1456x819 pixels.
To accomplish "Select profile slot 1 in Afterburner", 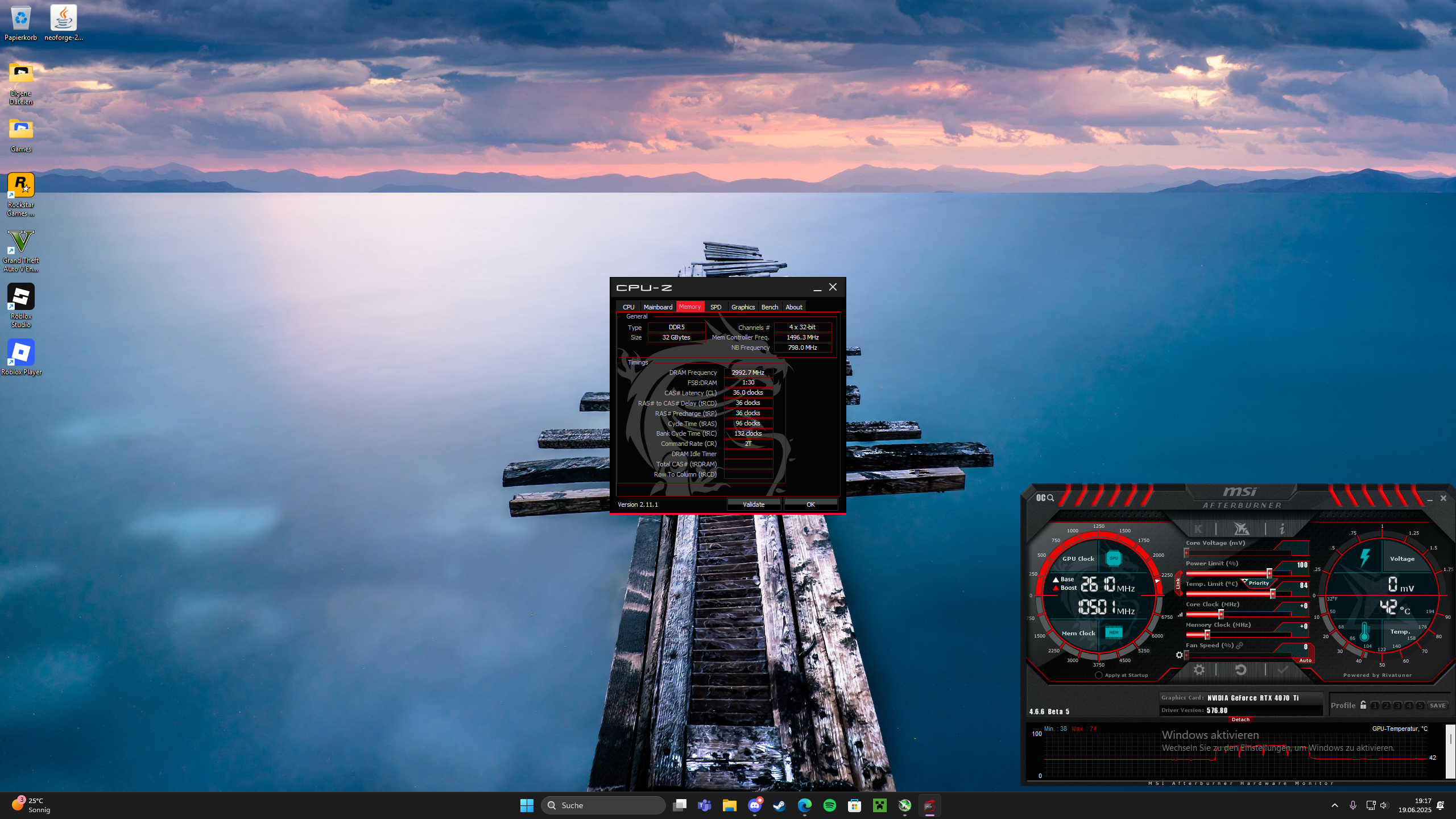I will [x=1375, y=706].
